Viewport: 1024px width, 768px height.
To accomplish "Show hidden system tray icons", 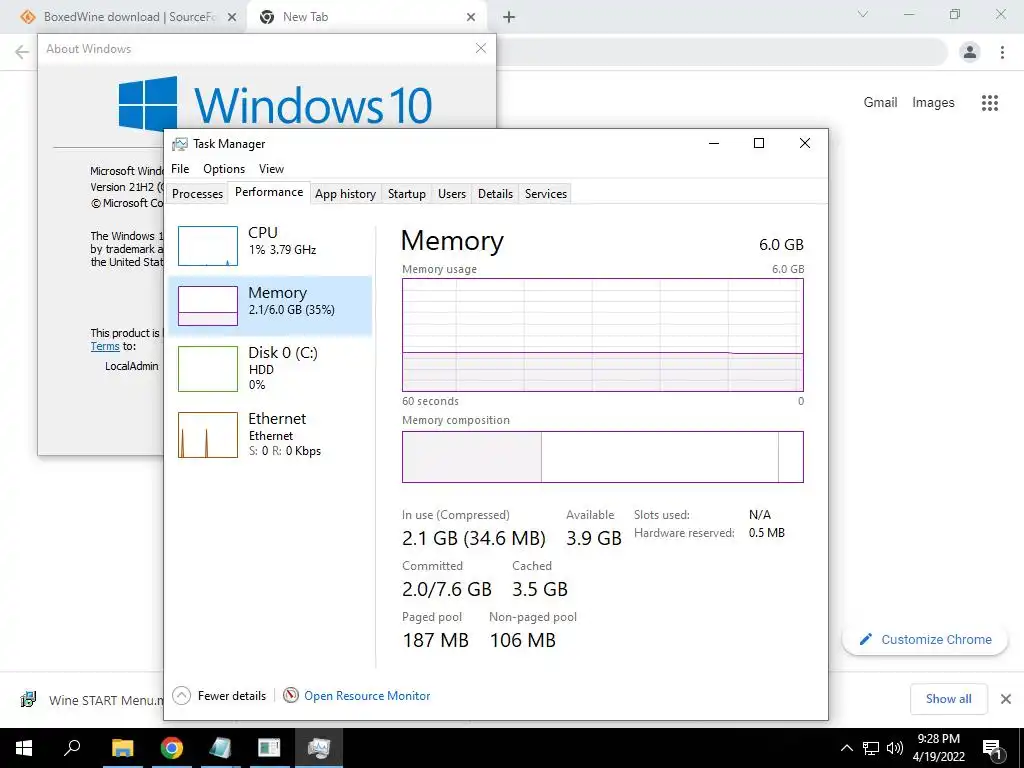I will click(846, 748).
